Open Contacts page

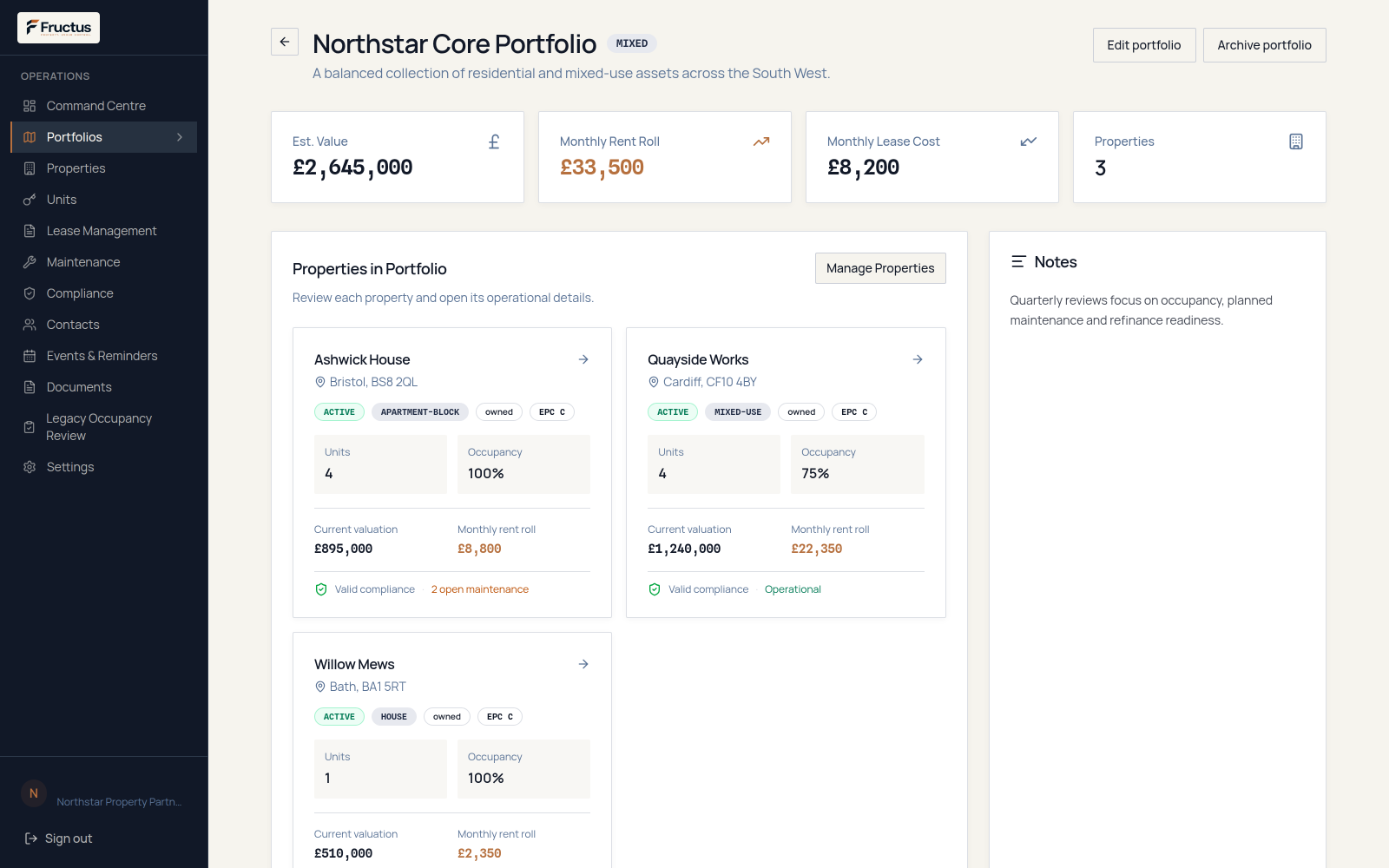(x=104, y=325)
